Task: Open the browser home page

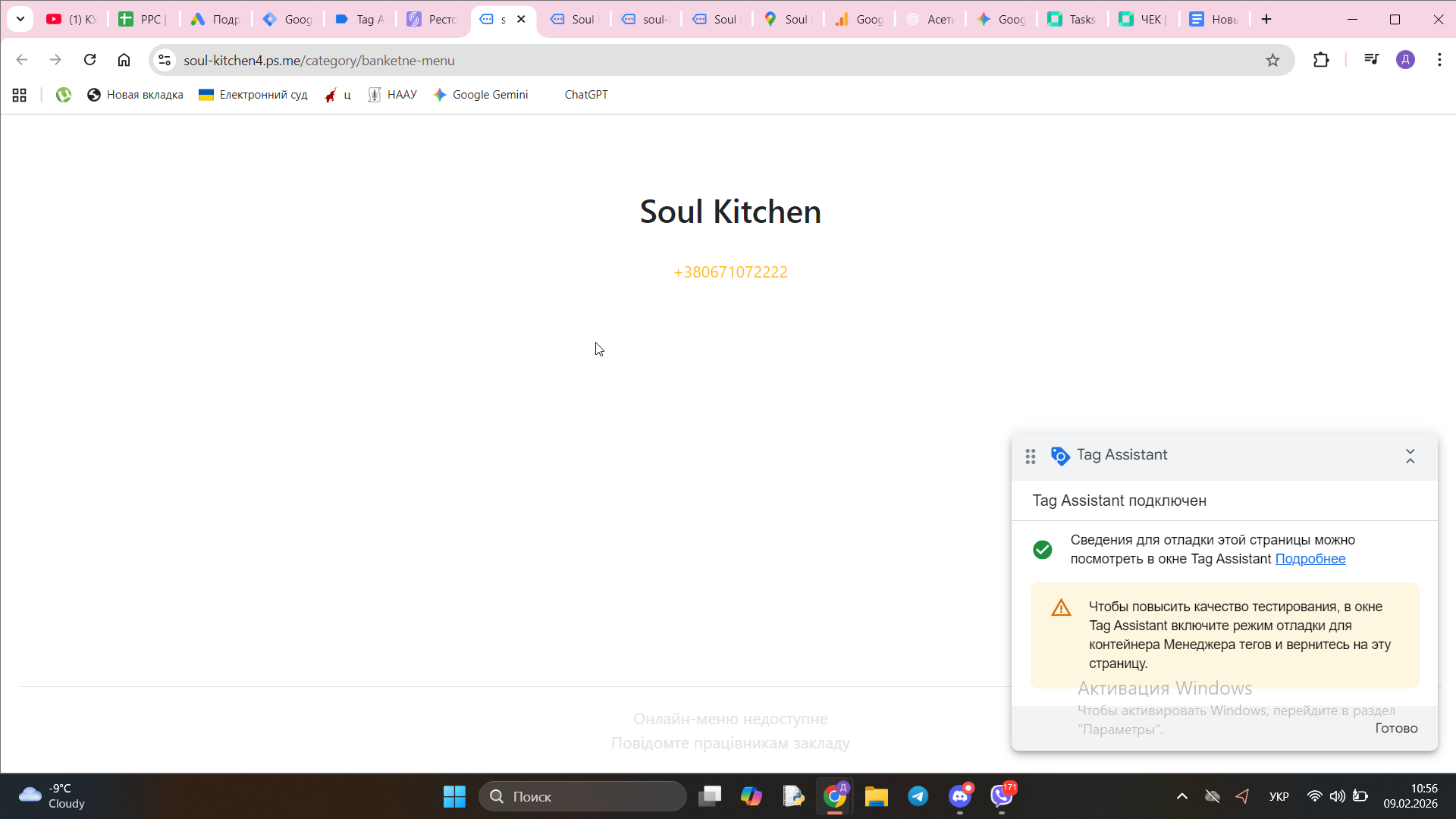Action: point(124,60)
